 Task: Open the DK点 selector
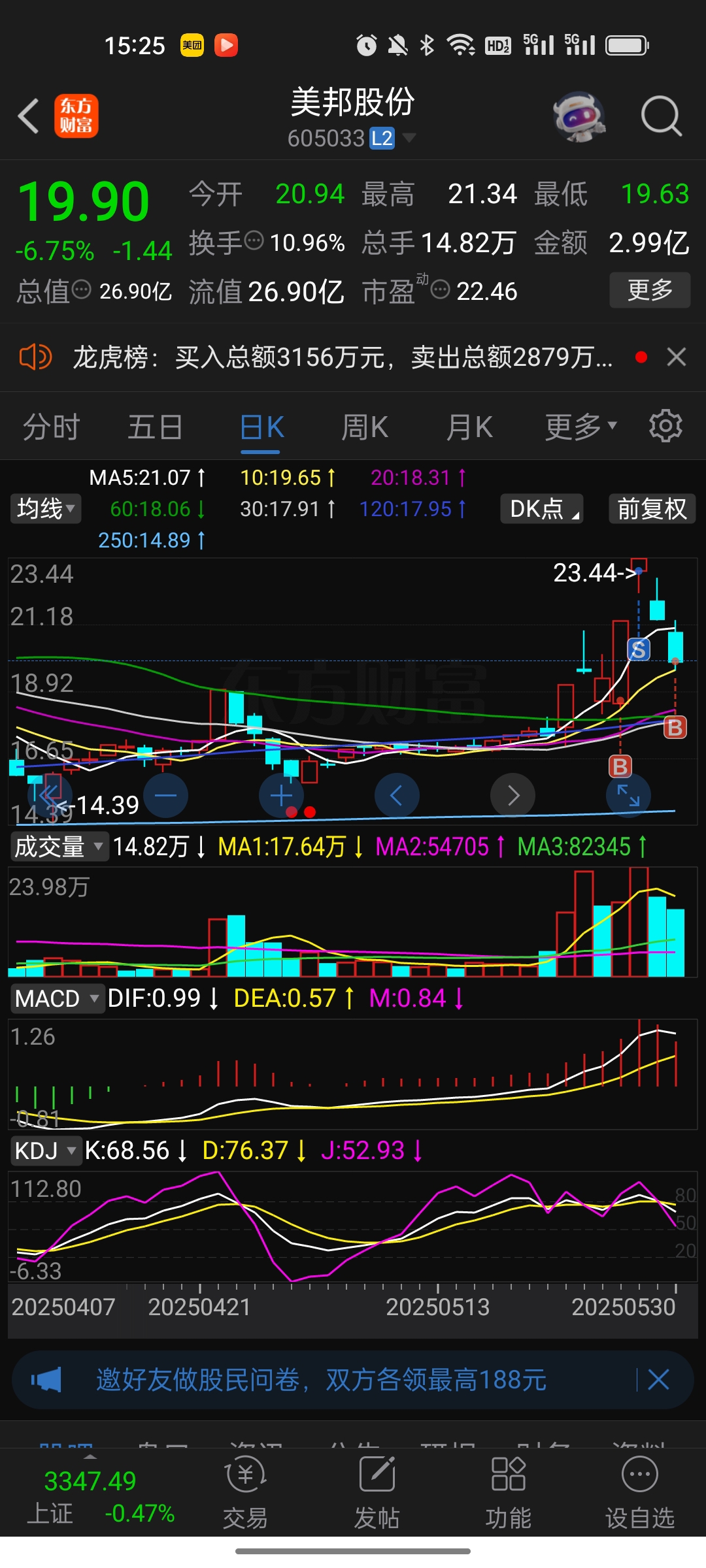542,508
